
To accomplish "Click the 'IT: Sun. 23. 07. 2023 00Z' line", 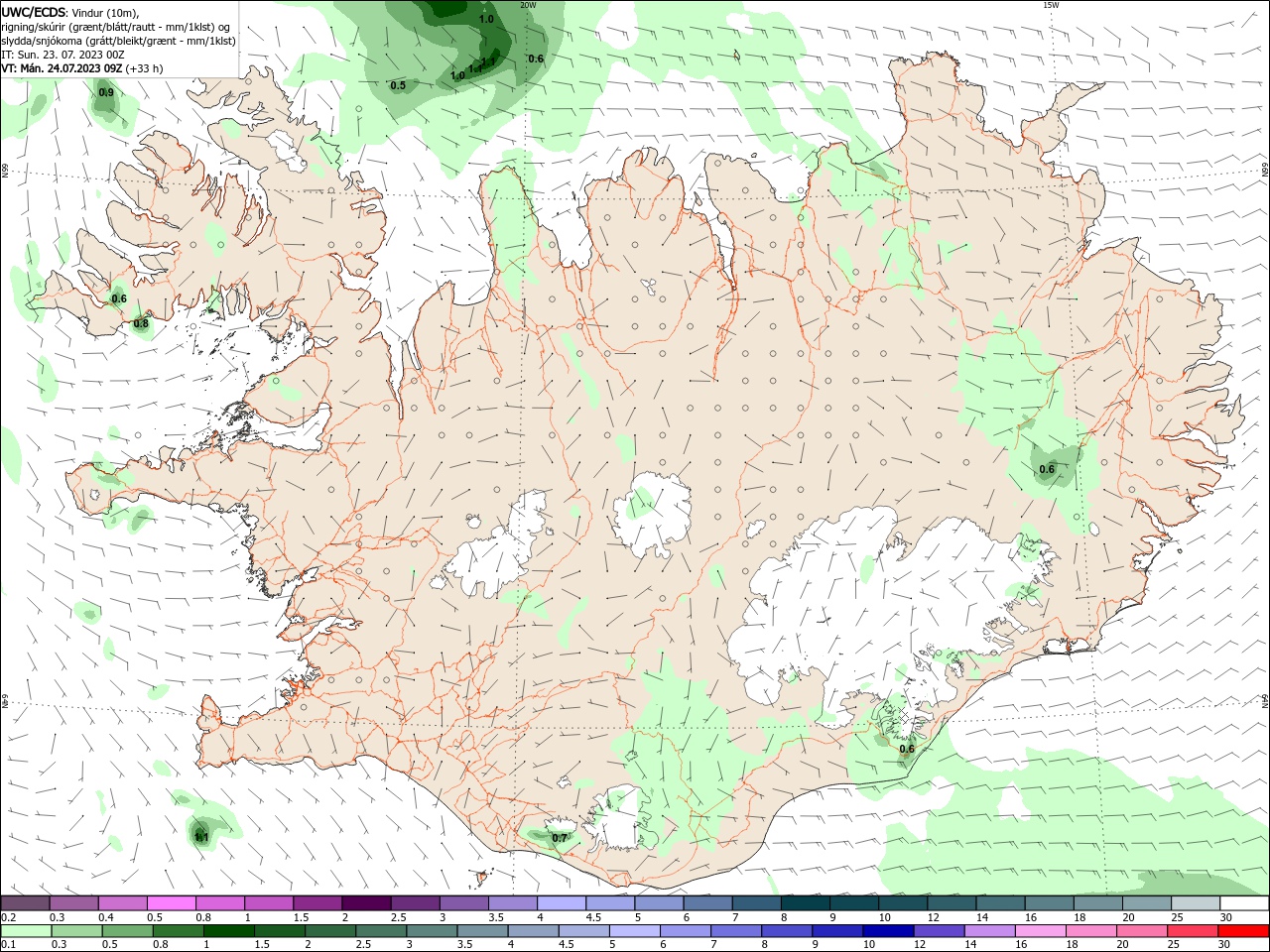I will click(x=63, y=55).
